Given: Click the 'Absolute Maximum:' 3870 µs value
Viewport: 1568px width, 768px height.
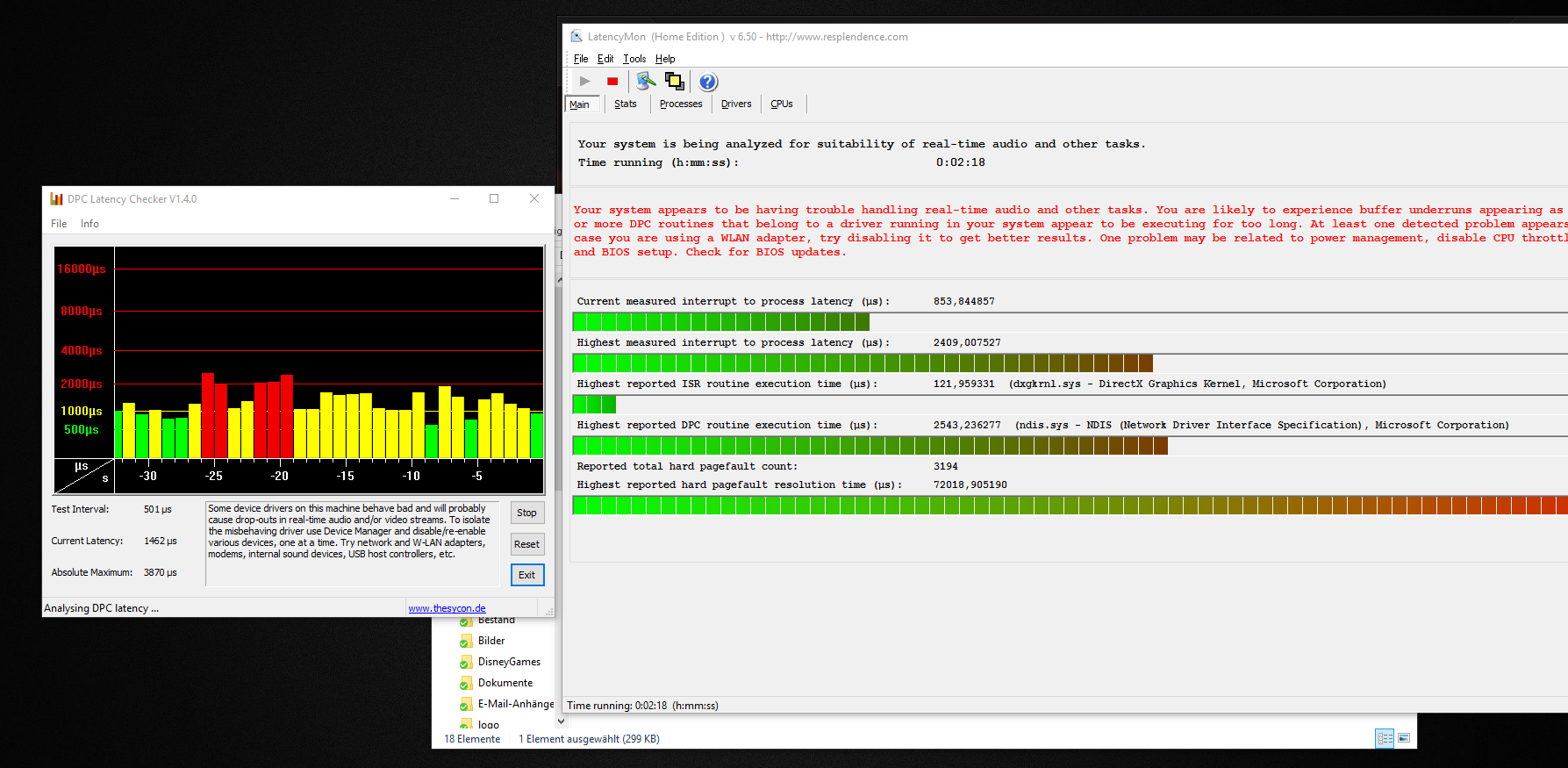Looking at the screenshot, I should point(161,572).
